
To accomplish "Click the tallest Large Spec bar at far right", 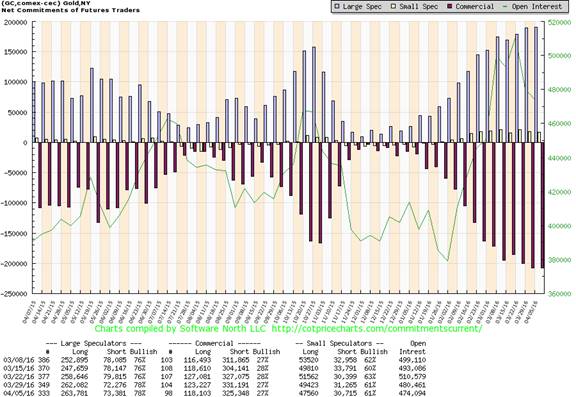I will [x=536, y=85].
